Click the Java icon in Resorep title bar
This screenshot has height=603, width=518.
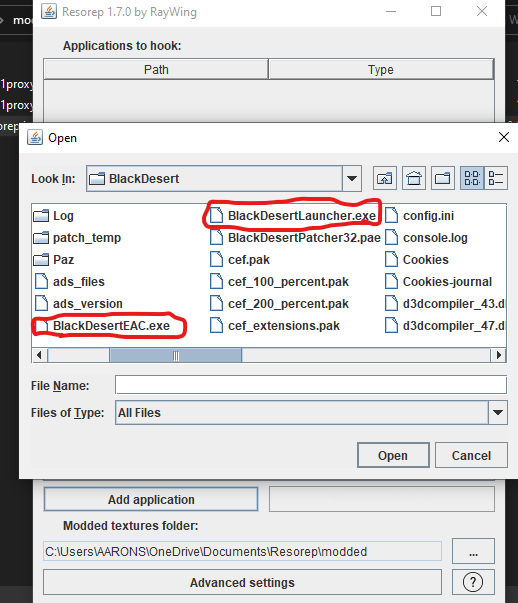(49, 11)
